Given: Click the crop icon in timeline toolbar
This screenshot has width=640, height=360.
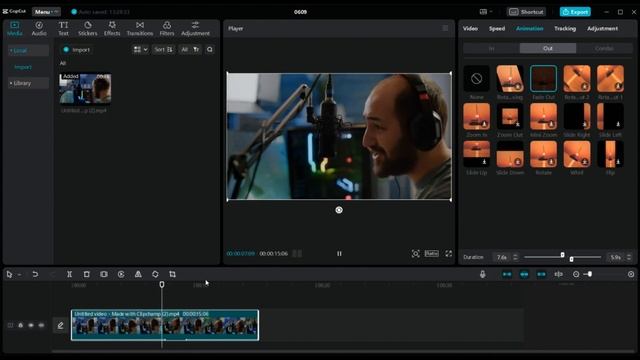Looking at the screenshot, I should point(173,274).
